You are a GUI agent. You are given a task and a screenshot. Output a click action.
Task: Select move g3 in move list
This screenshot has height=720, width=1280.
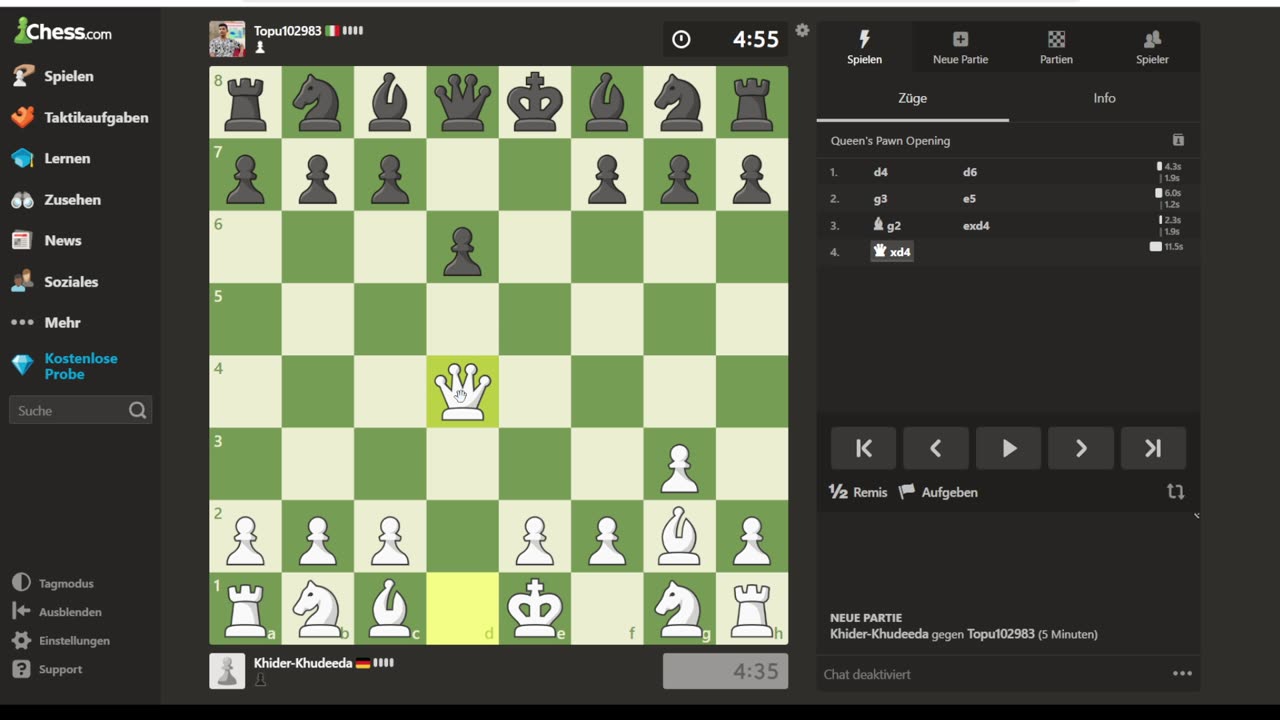click(881, 199)
